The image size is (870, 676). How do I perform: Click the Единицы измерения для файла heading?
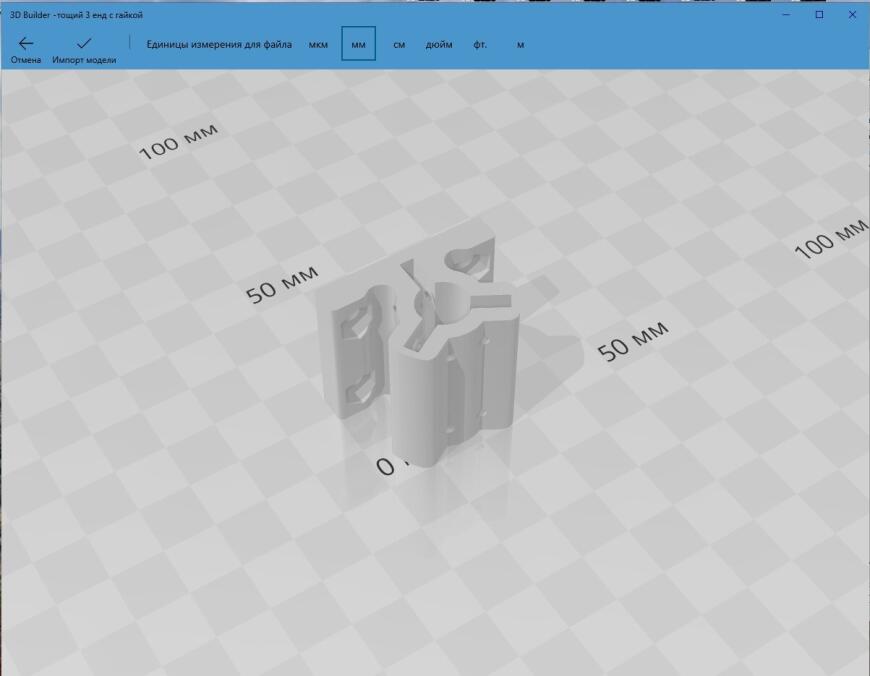(x=218, y=44)
